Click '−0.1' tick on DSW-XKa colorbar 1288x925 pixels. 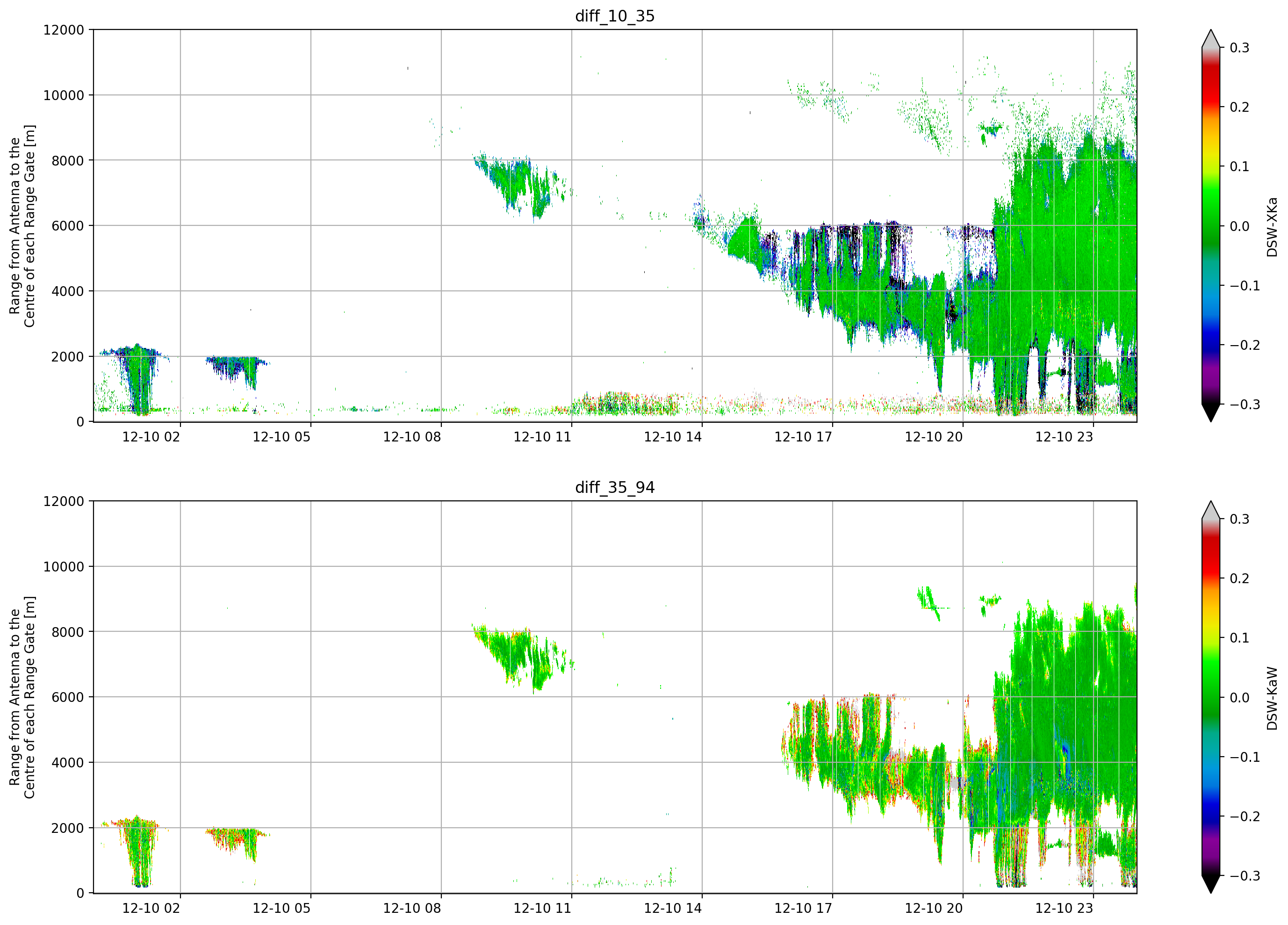point(1245,285)
